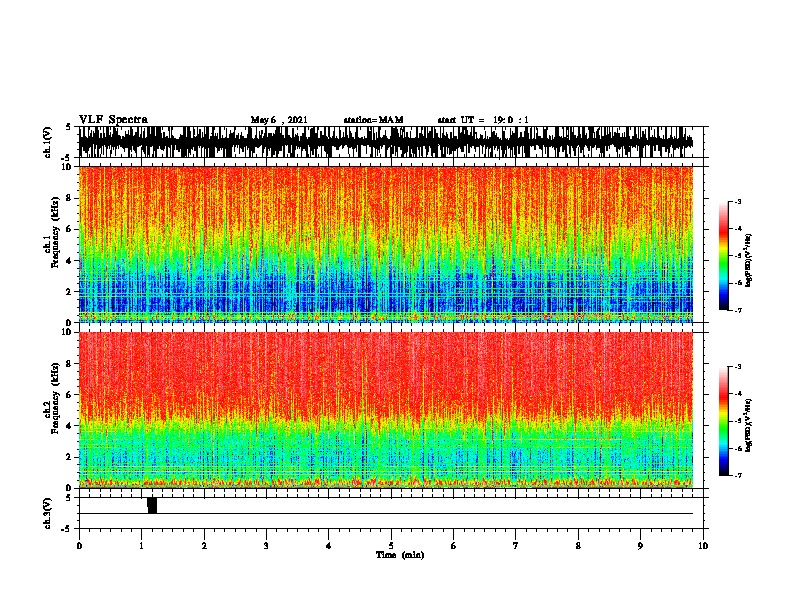The width and height of the screenshot is (792, 612).
Task: Click the 'ch.3(V)' axis label
Action: coord(48,513)
